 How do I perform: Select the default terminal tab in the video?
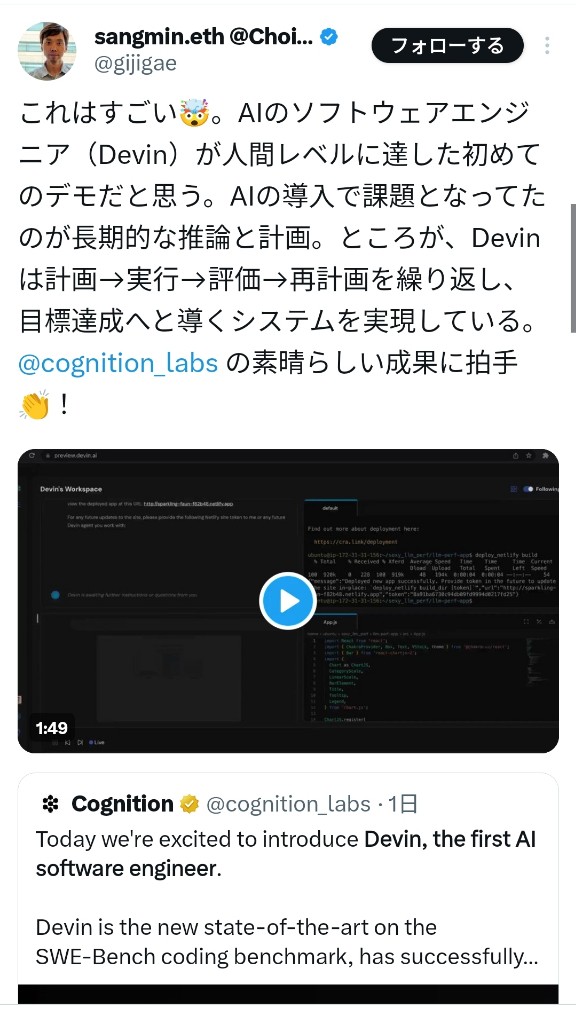click(x=330, y=507)
